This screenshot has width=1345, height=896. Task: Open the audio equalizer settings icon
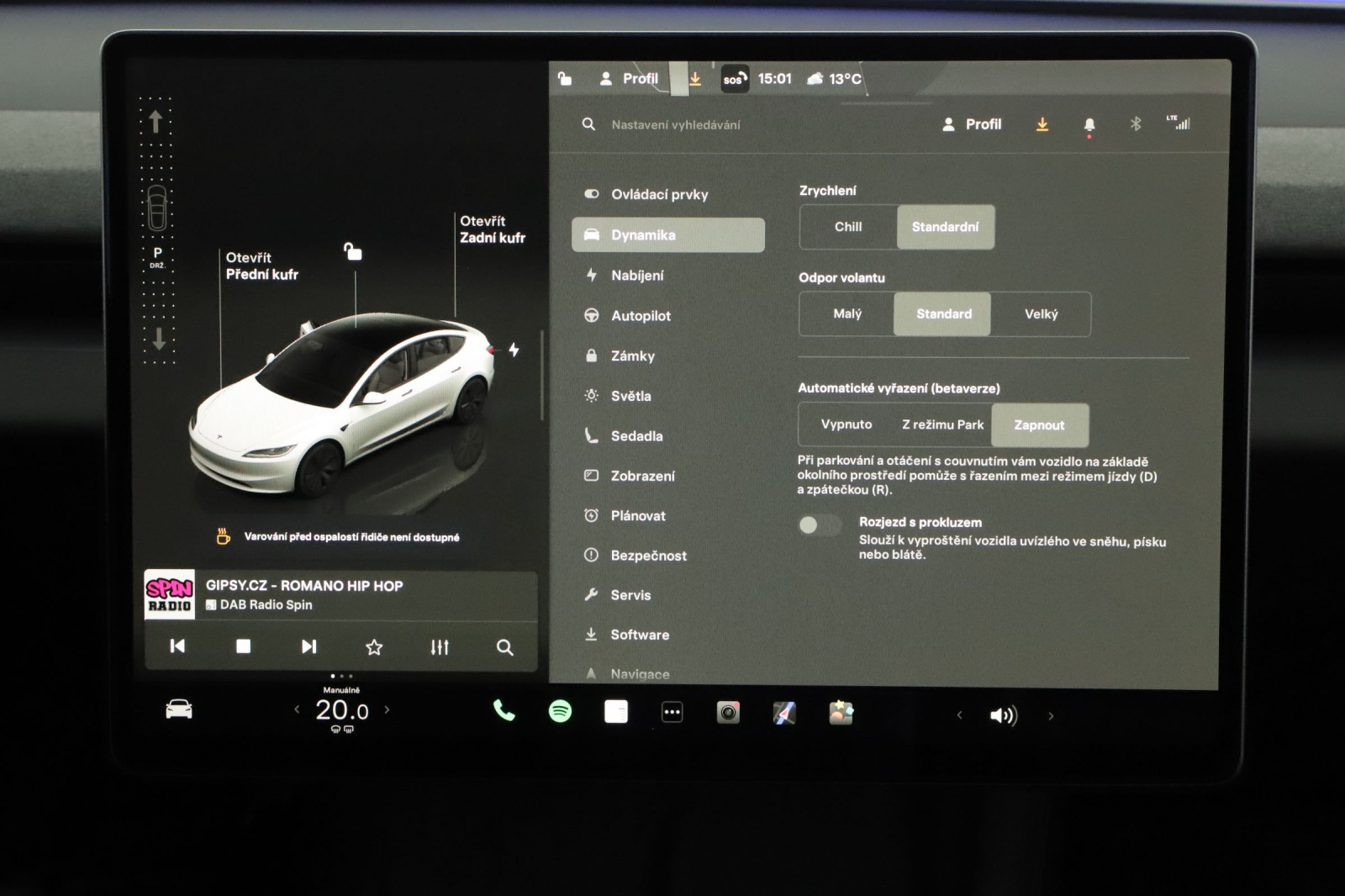440,646
